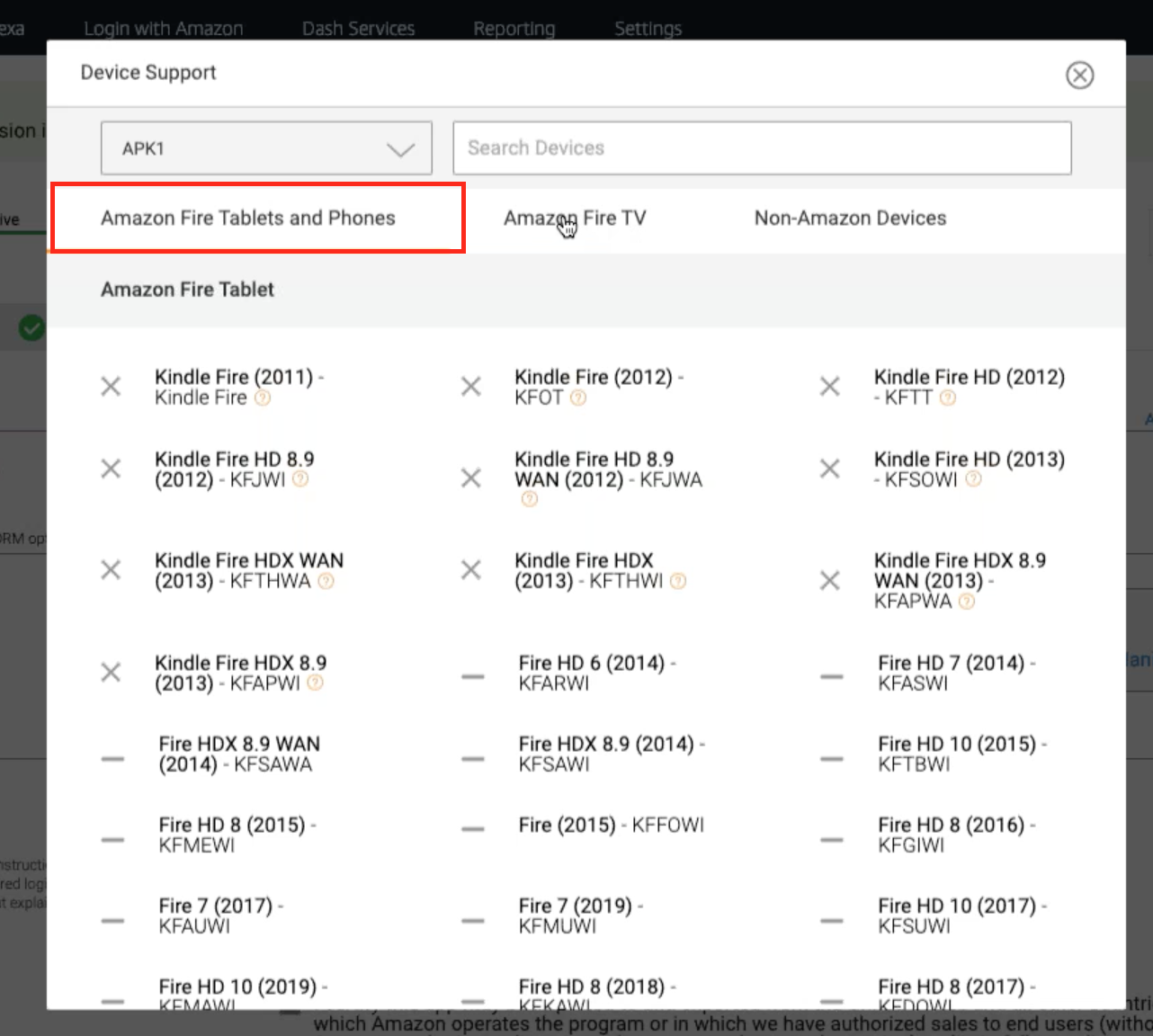
Task: Click X mark beside Kindle Fire HD 8.9 KFJWI
Action: pos(111,469)
